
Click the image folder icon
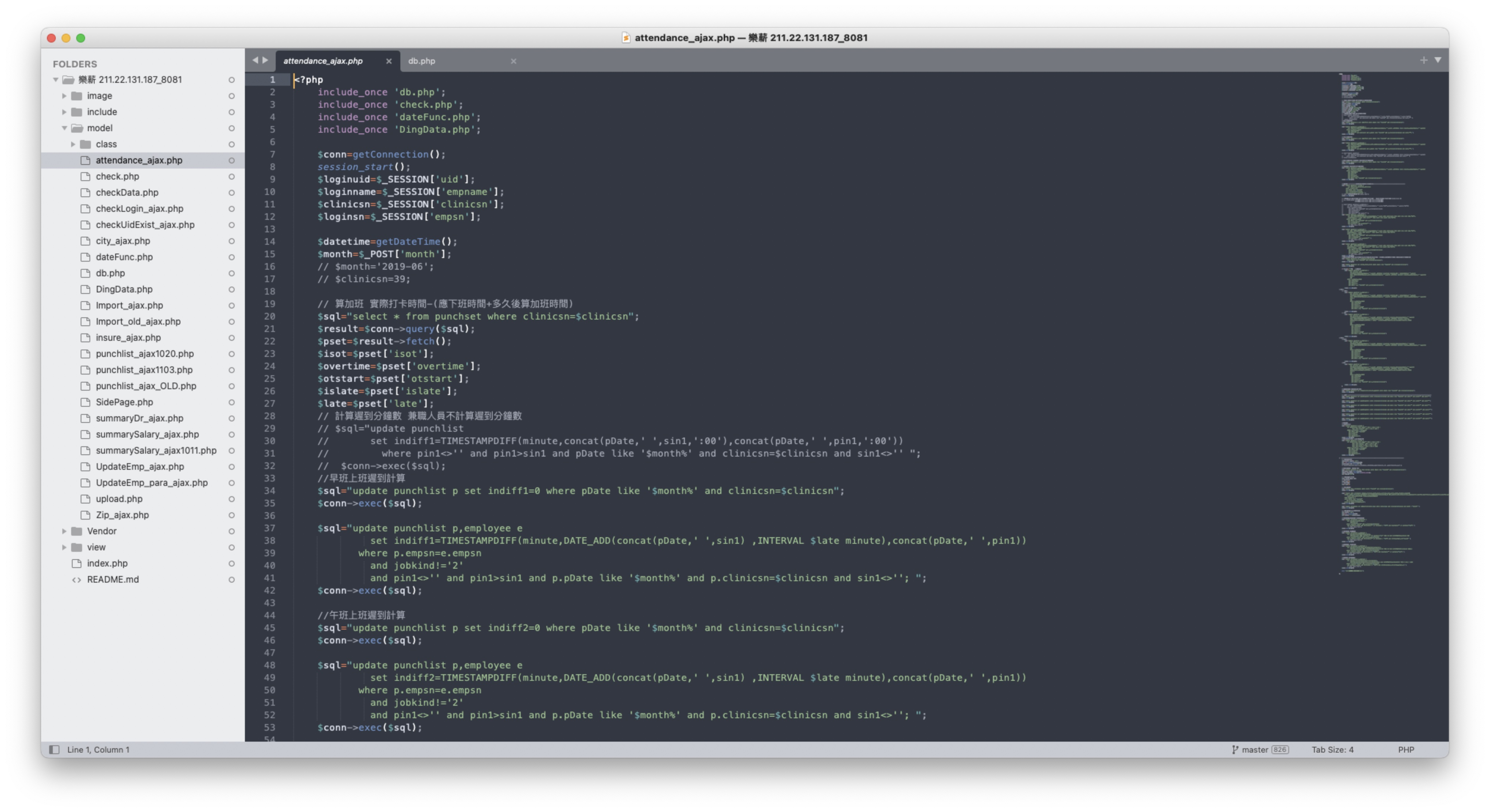(76, 96)
